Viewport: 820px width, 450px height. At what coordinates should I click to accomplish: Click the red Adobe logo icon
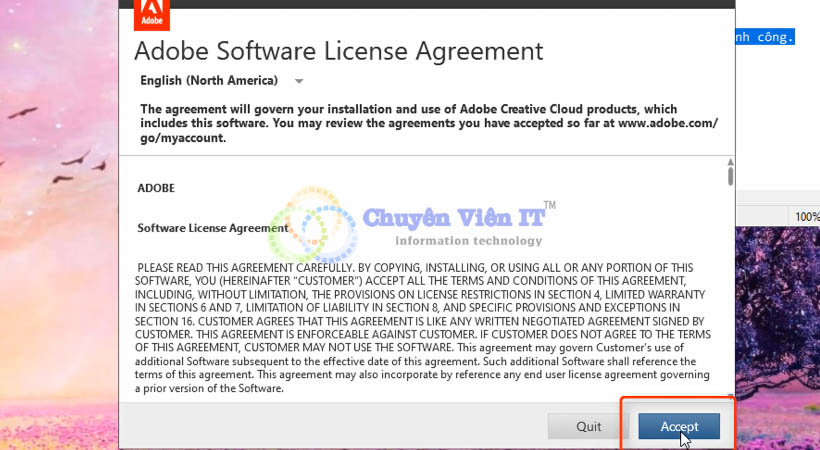tap(151, 14)
